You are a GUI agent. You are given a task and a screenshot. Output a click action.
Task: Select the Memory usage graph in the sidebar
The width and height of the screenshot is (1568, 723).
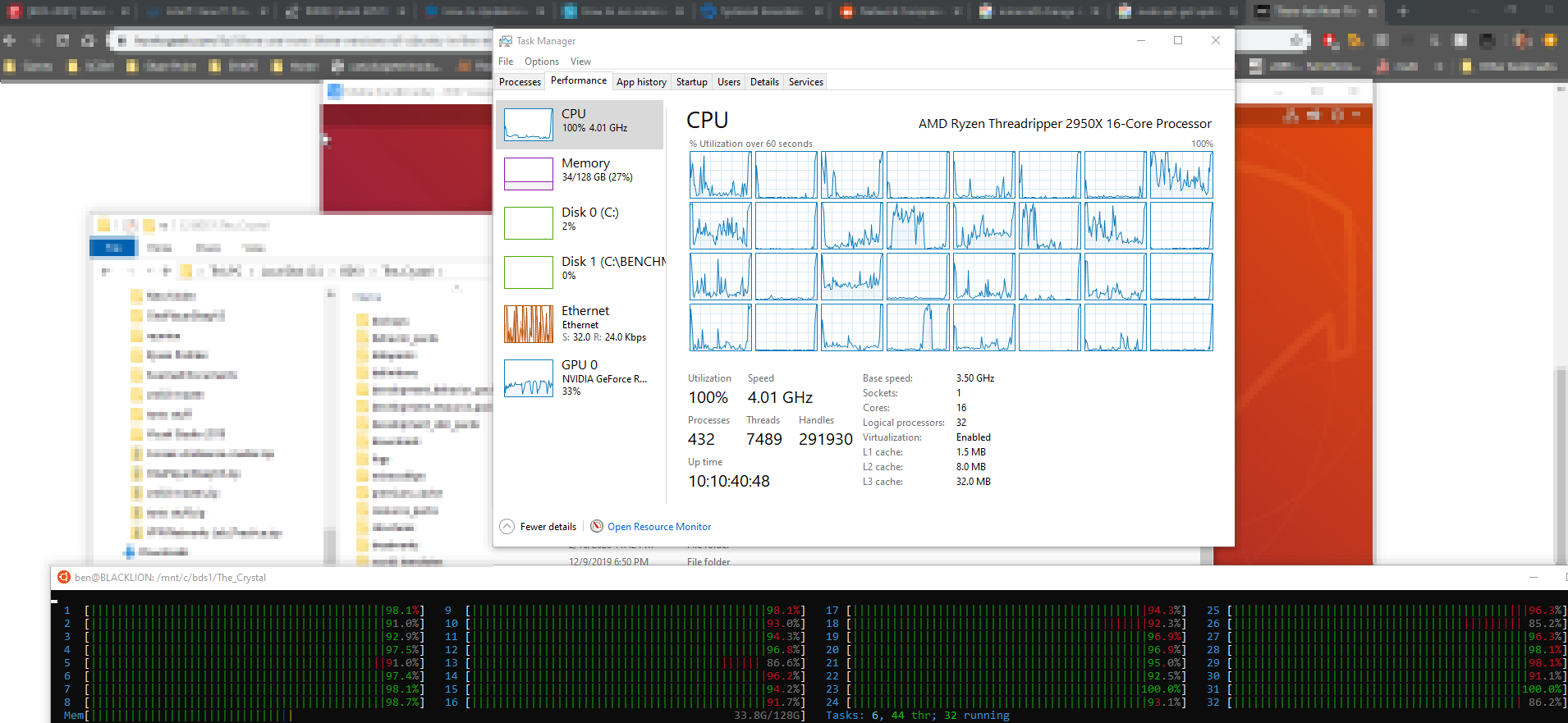[528, 174]
